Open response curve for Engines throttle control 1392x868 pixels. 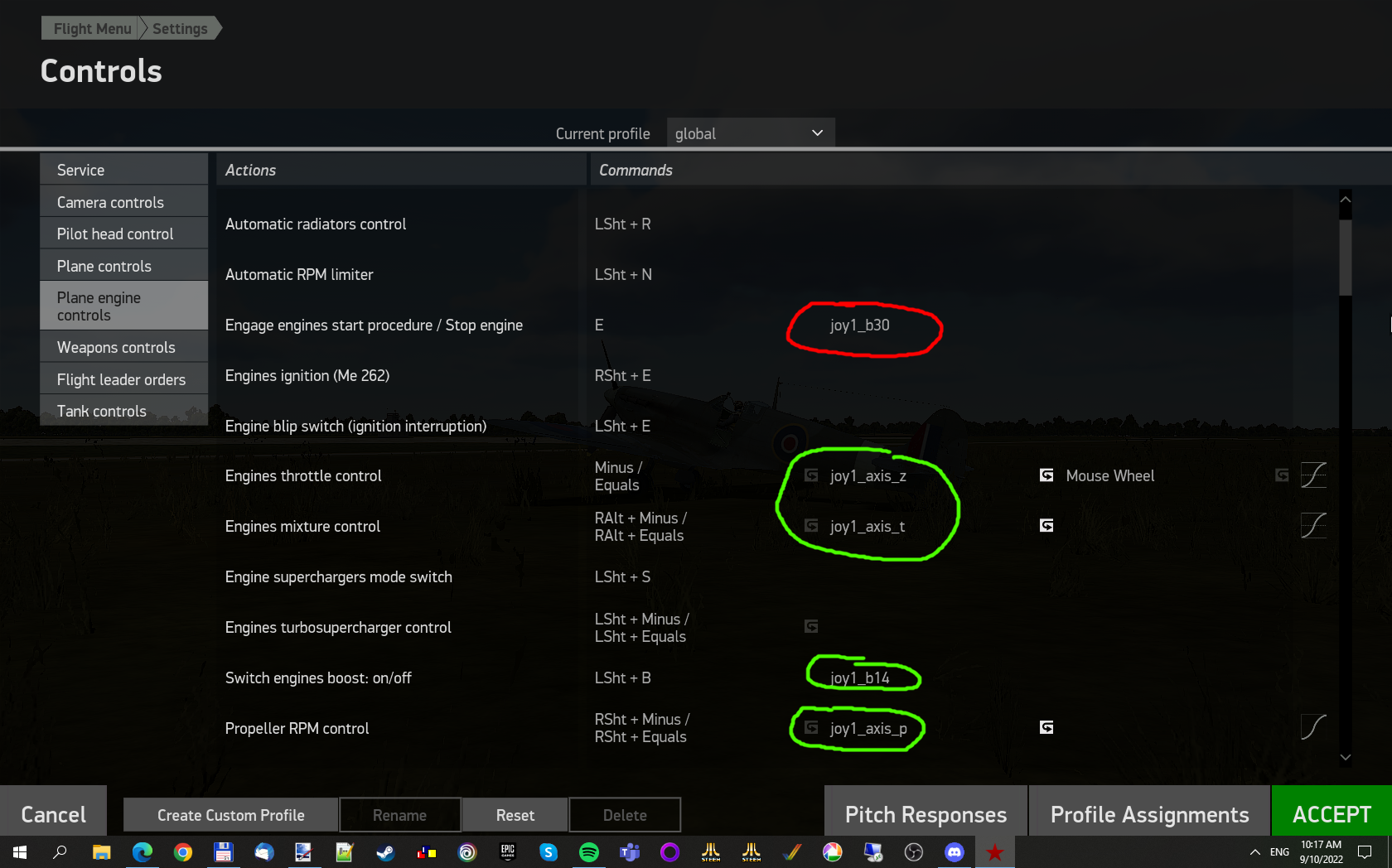tap(1313, 475)
